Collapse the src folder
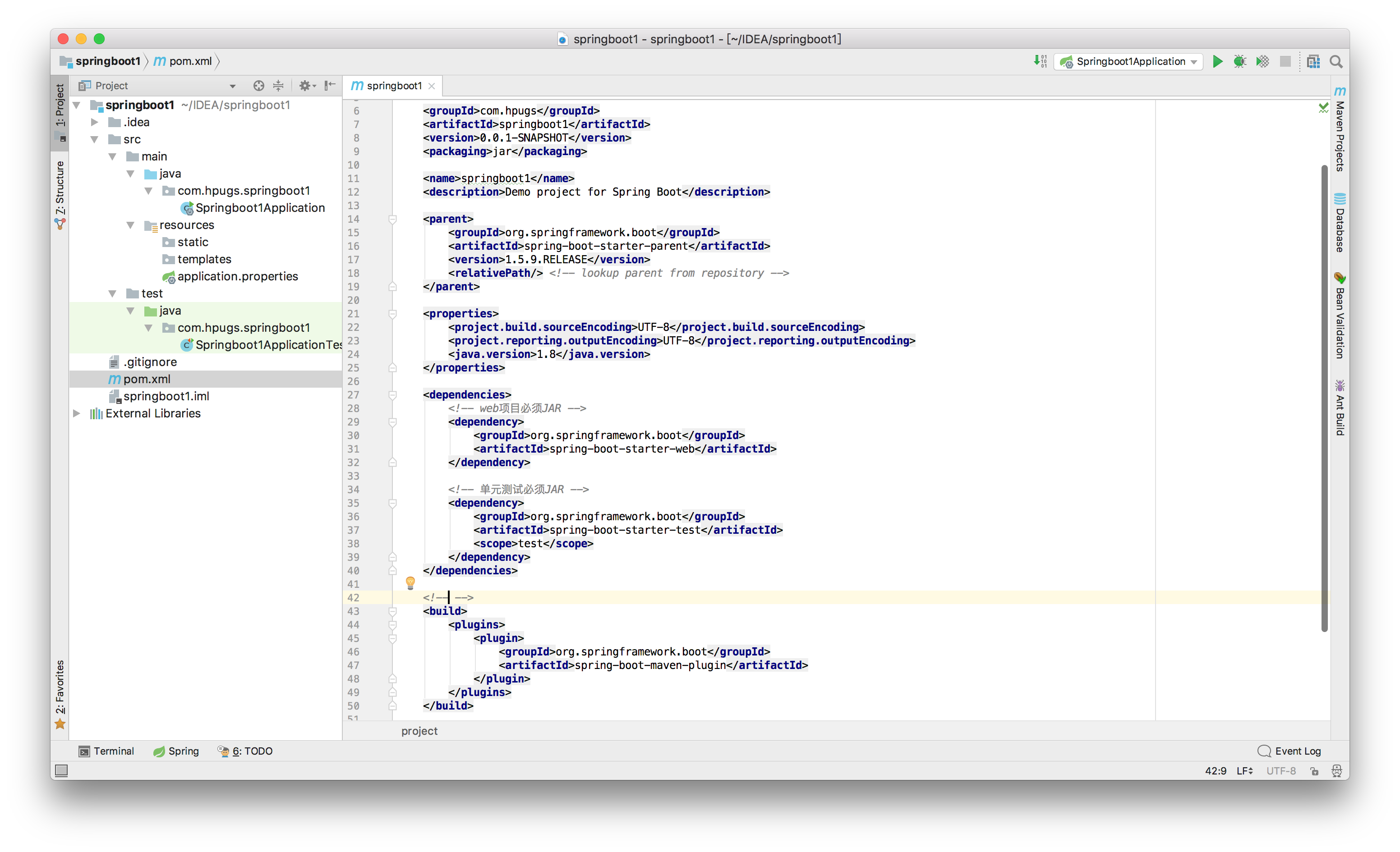The image size is (1400, 852). point(95,139)
